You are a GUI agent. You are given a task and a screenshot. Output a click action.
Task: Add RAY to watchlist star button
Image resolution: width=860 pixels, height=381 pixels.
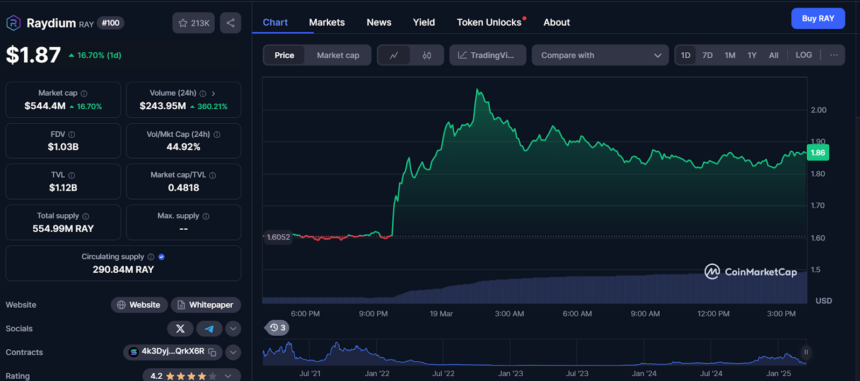click(194, 23)
